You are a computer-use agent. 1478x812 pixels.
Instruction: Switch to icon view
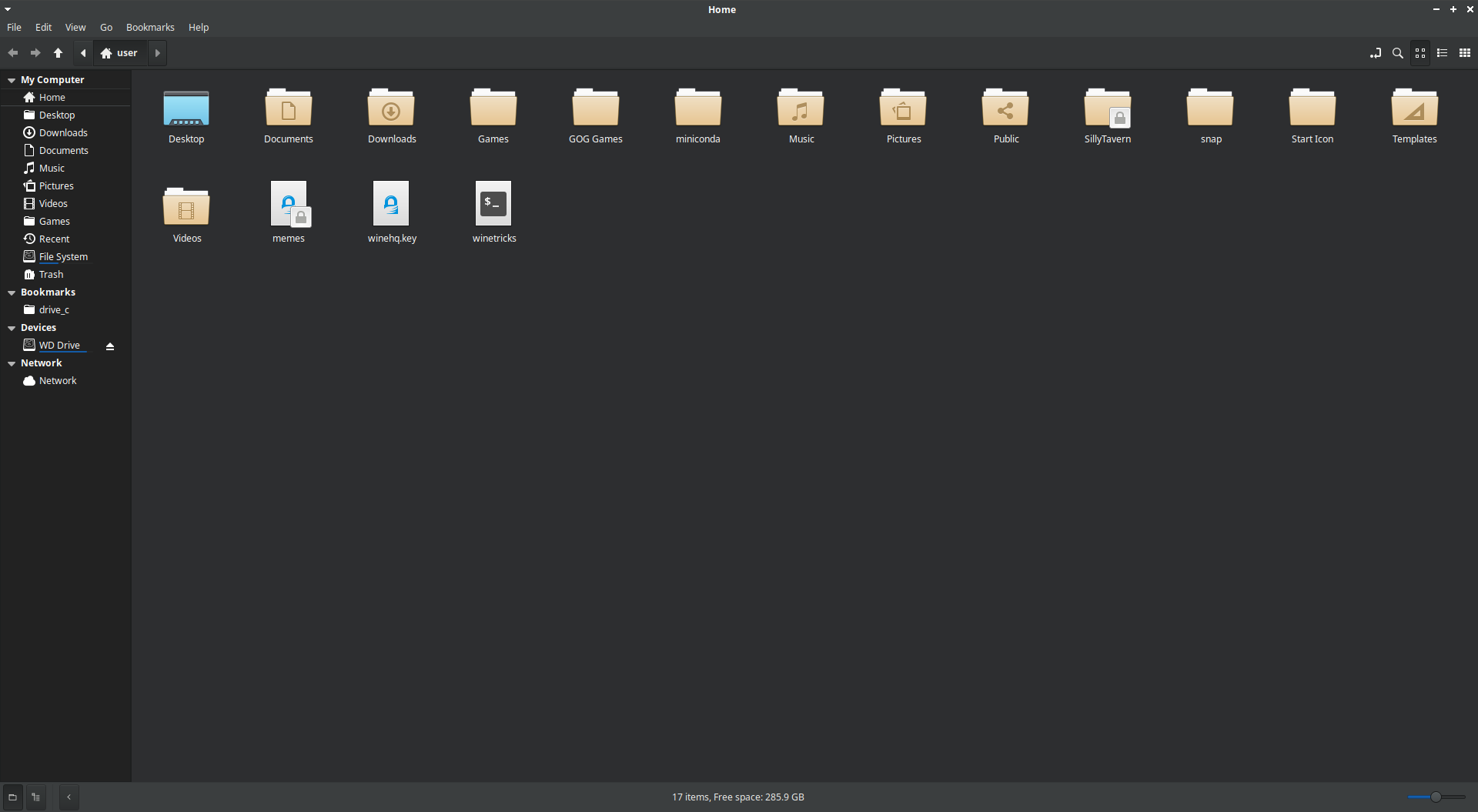1420,53
